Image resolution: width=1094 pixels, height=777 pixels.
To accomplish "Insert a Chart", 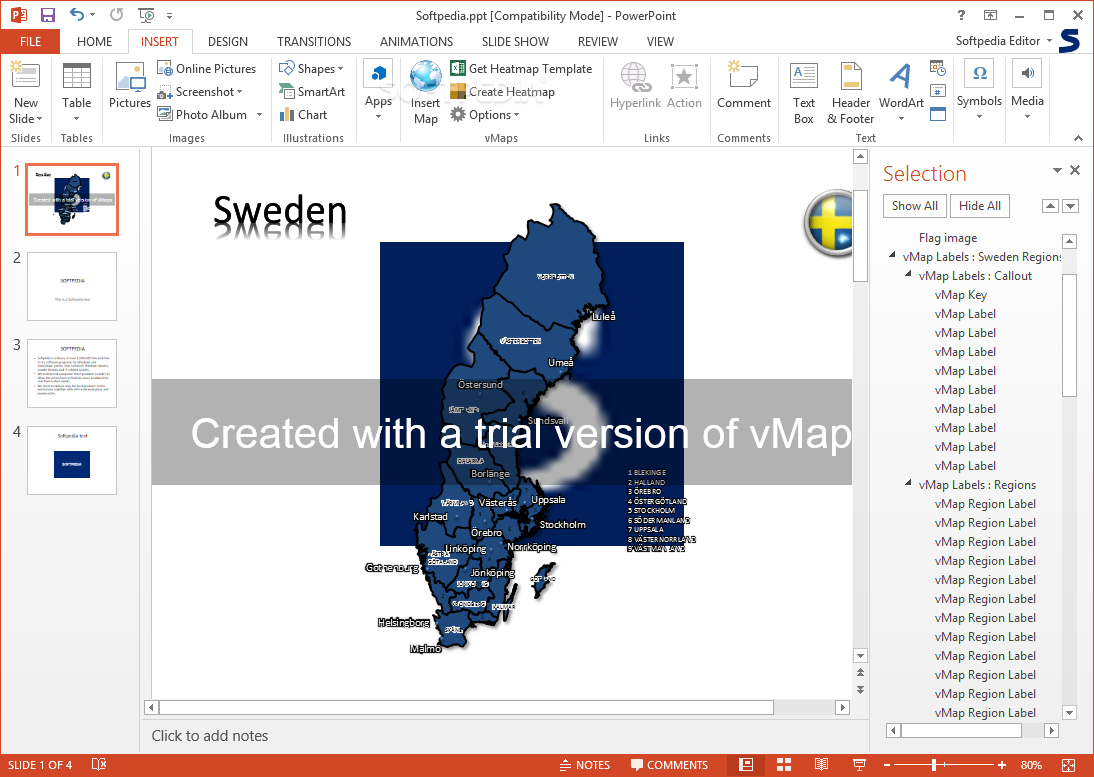I will [x=303, y=114].
